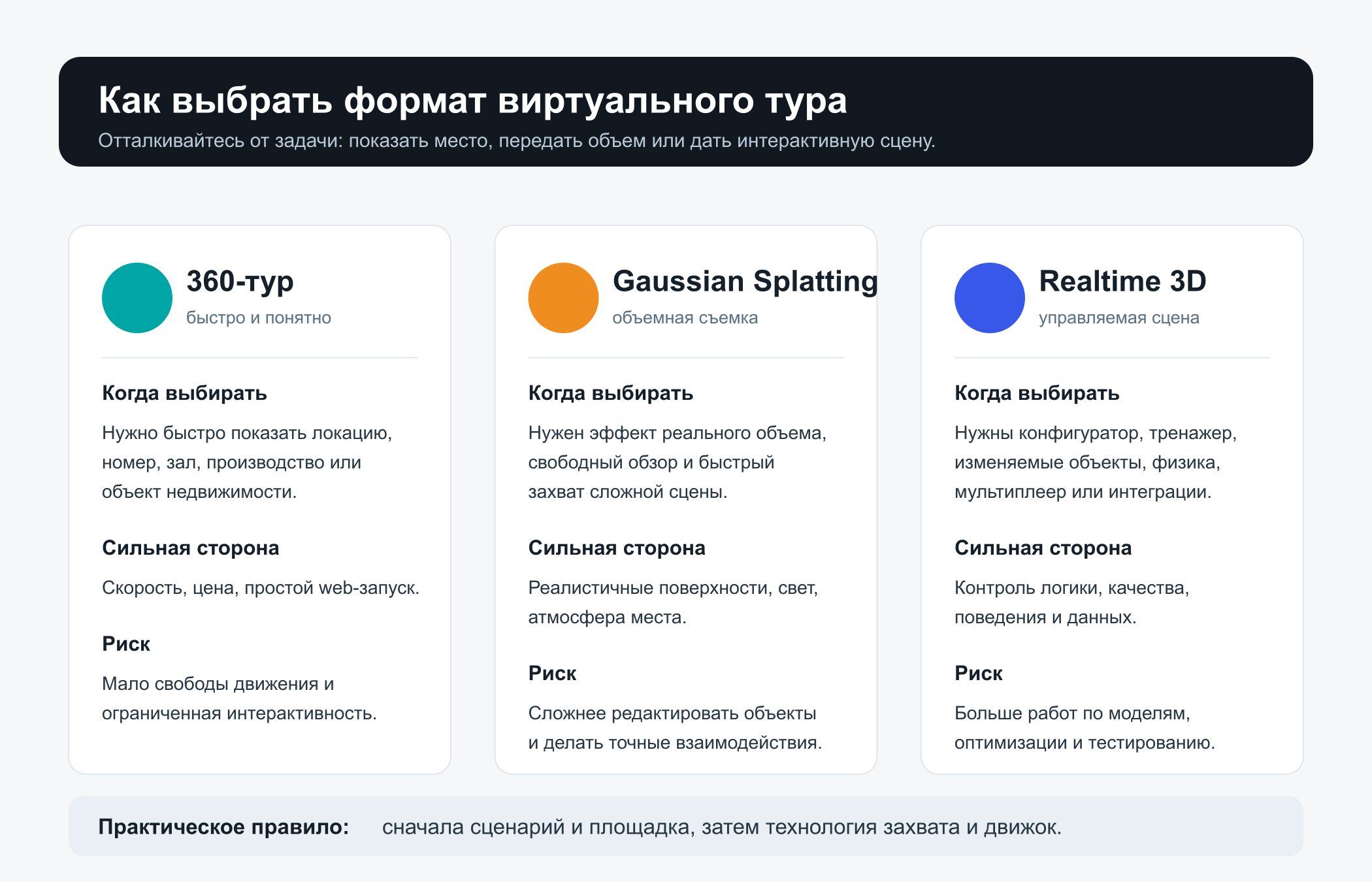Click 'Когда выбрать' in the Gaussian Splatting card
This screenshot has height=882, width=1372.
pos(610,393)
